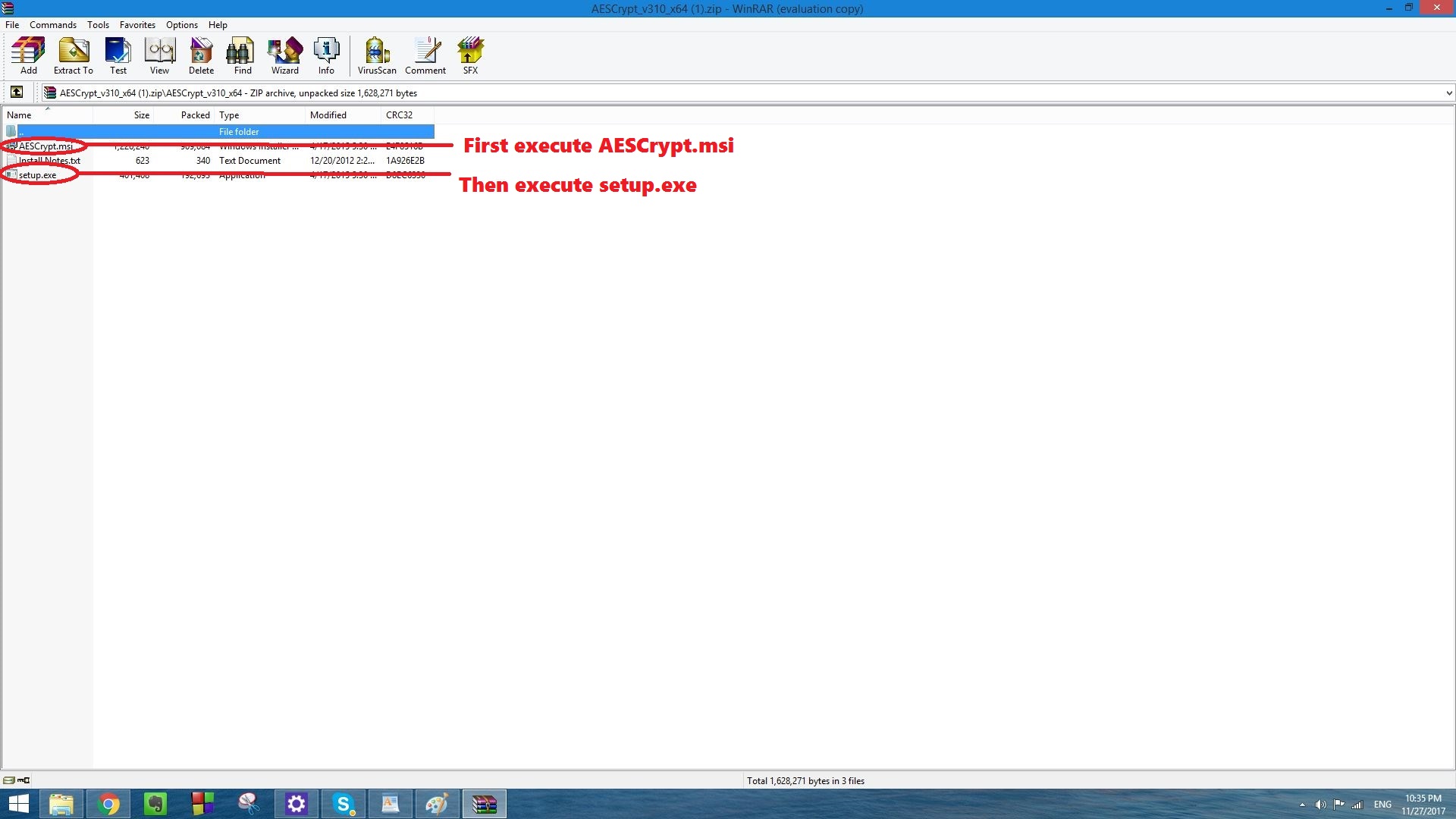Open Google Chrome from taskbar
1456x819 pixels.
pos(108,804)
